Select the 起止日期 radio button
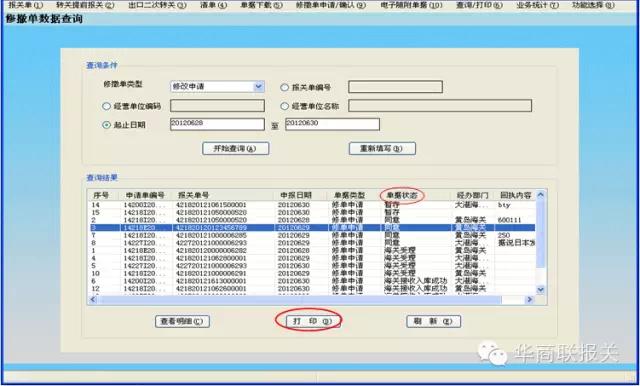640x386 pixels. 106,125
